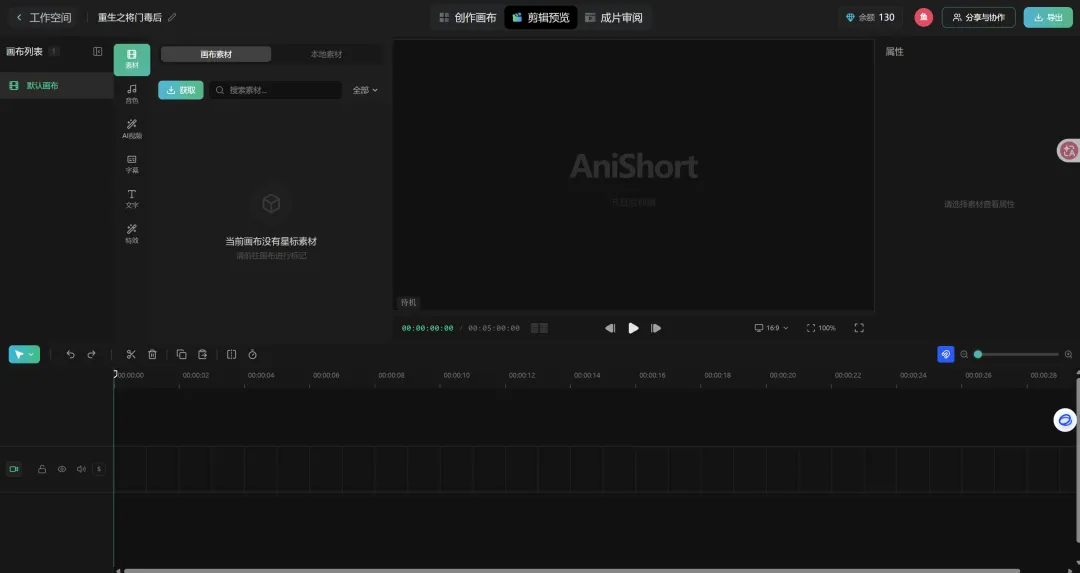This screenshot has width=1080, height=573.
Task: Select the scissors split tool
Action: click(131, 354)
